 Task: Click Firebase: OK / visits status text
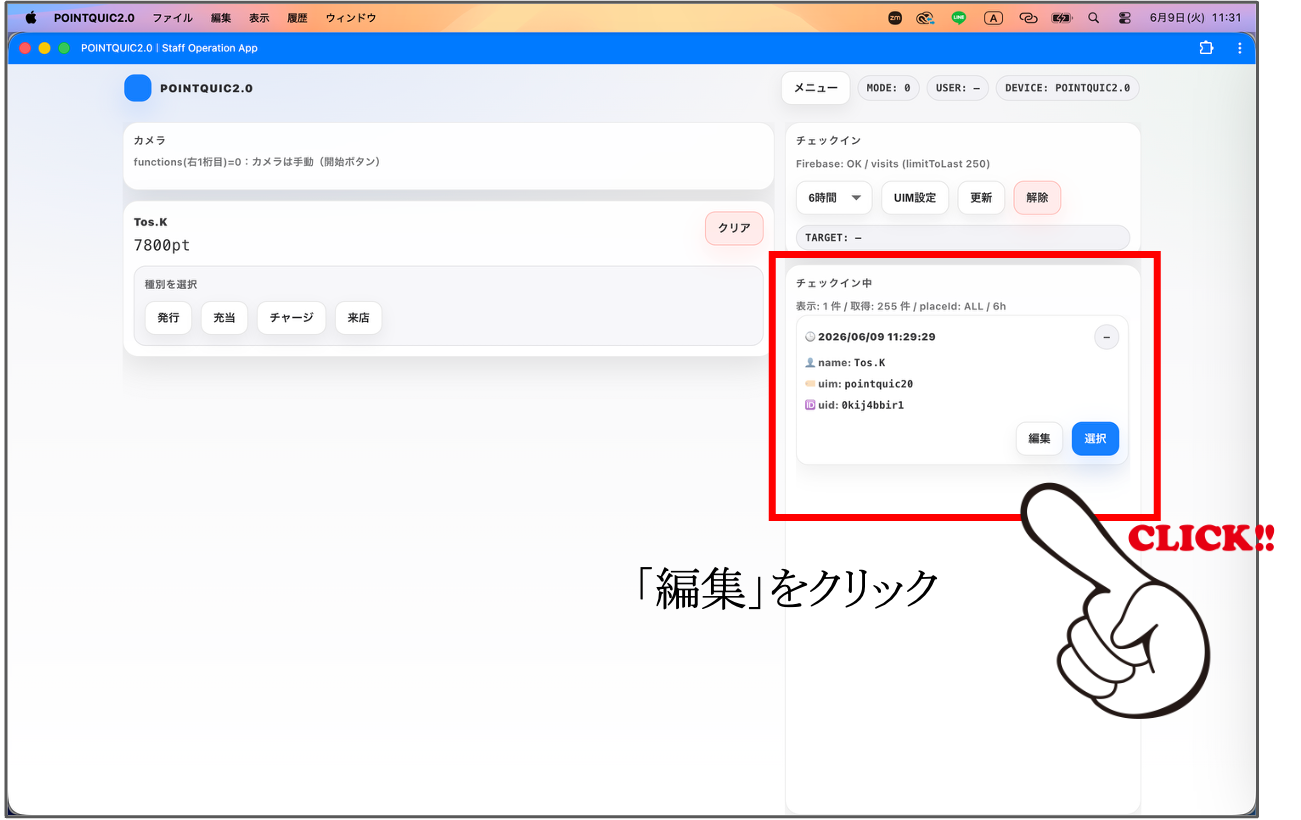click(893, 164)
